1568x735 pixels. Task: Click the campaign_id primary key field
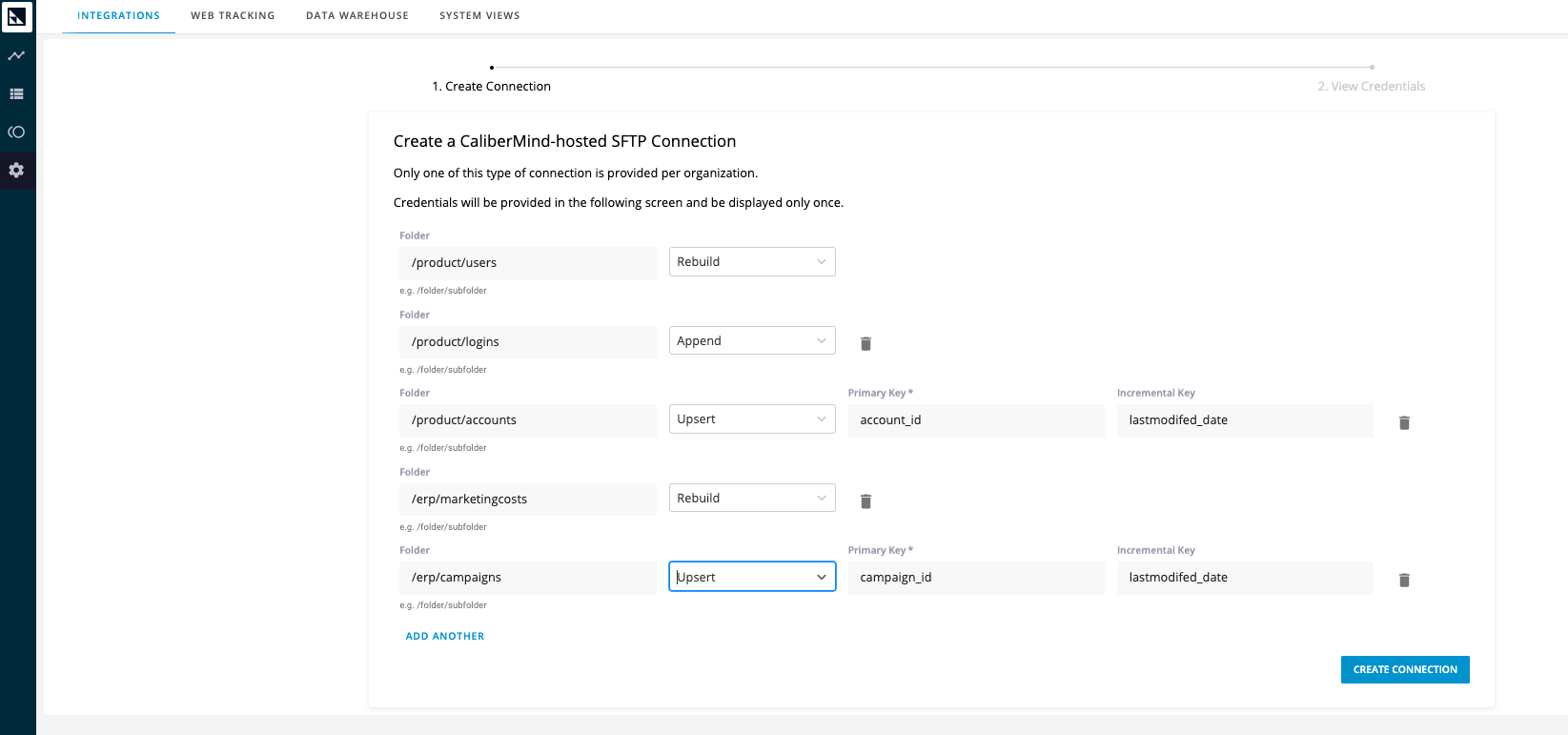[x=976, y=578]
